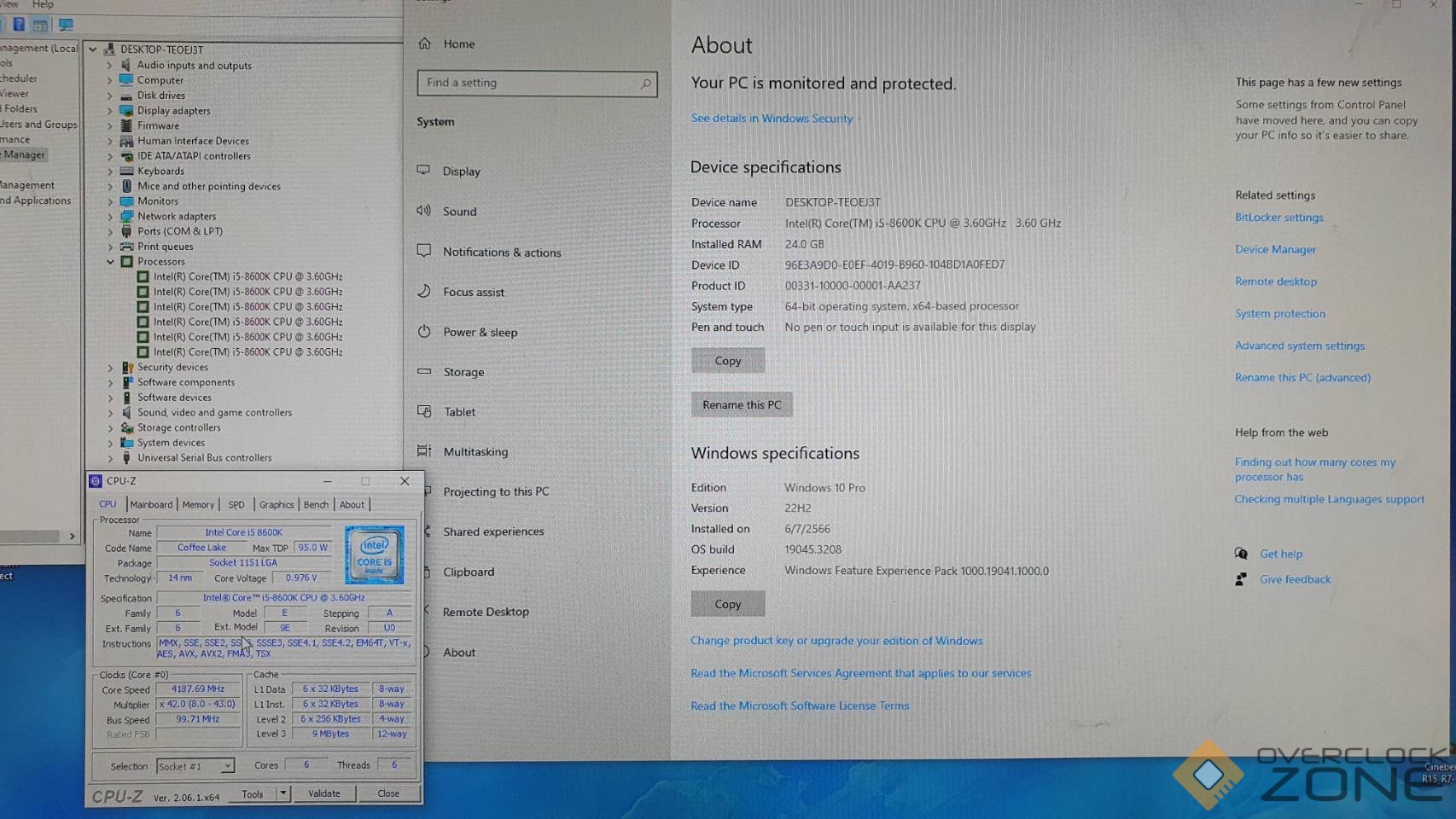Expand the Human Interface Devices node
The height and width of the screenshot is (819, 1456).
pos(110,141)
